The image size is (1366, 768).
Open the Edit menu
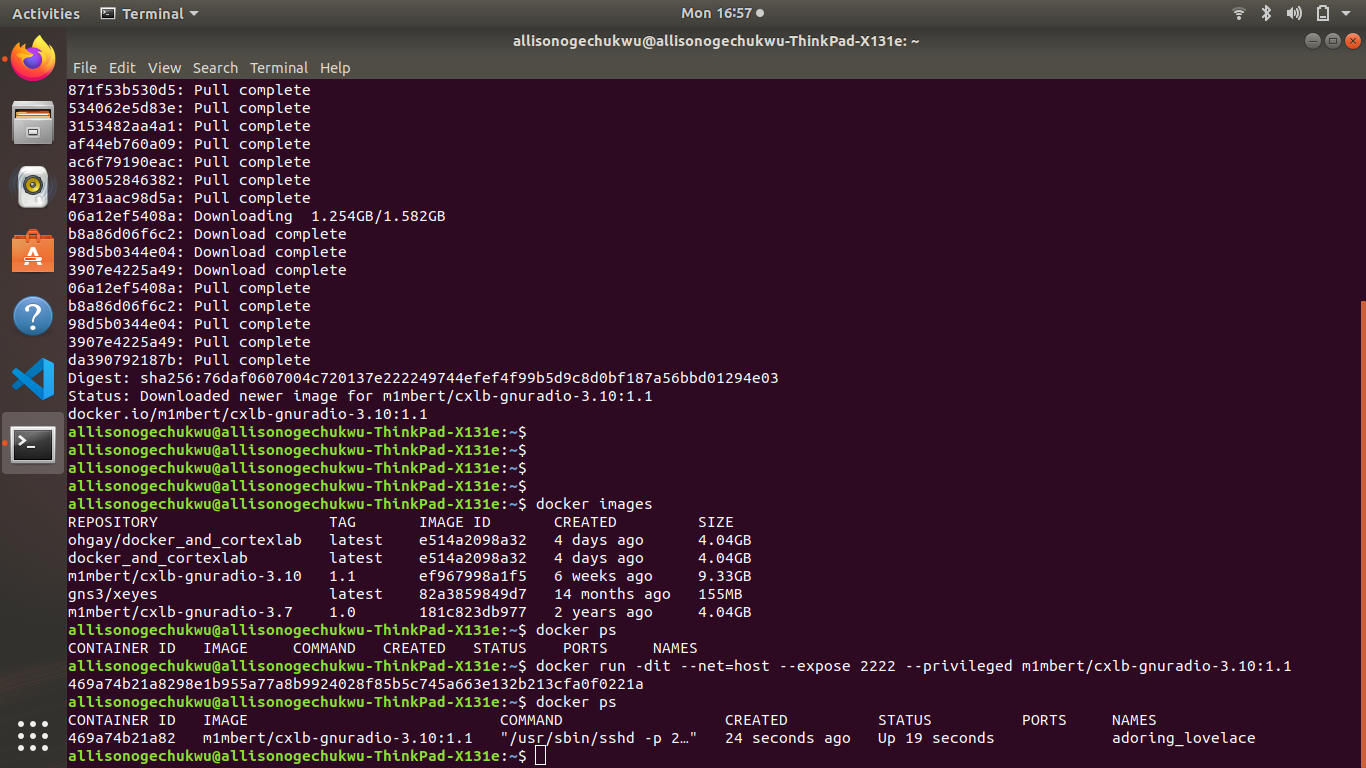pos(122,68)
